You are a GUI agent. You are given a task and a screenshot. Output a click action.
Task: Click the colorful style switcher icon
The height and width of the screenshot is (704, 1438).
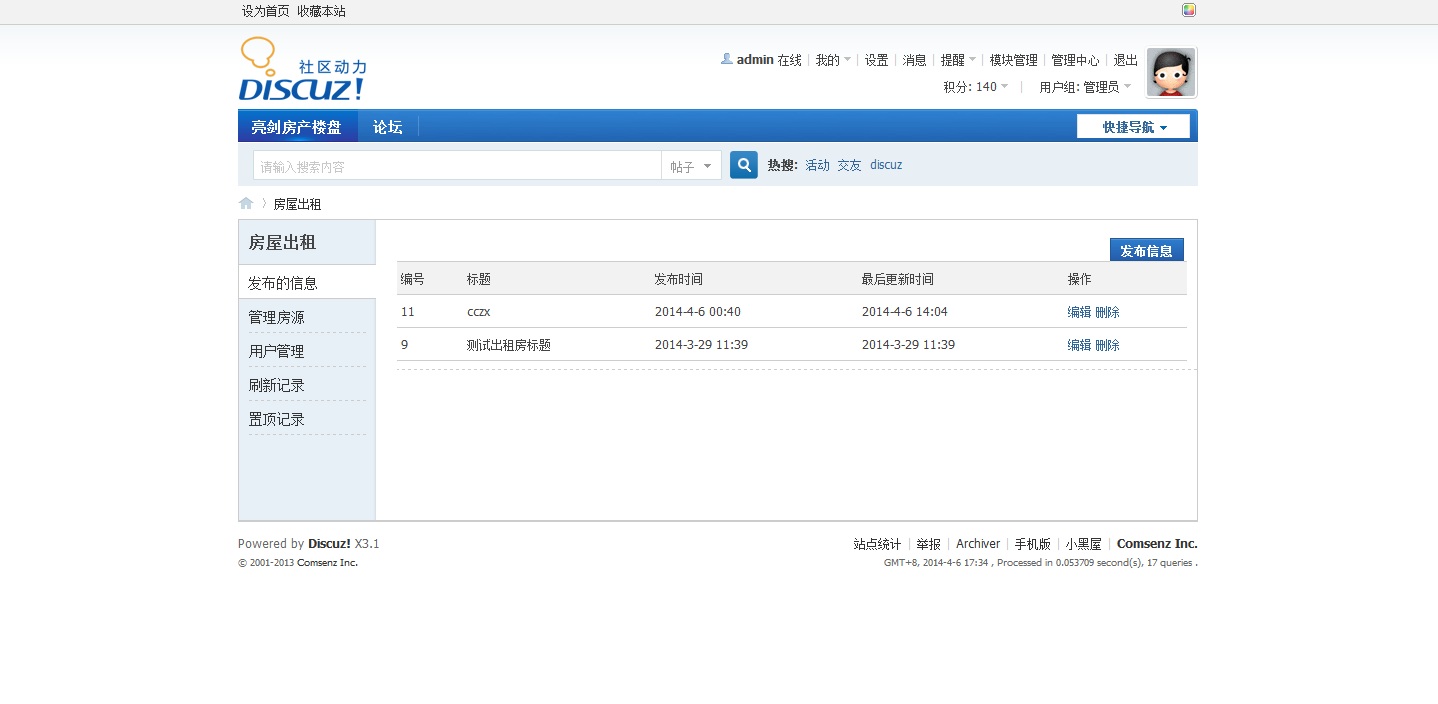(1188, 10)
